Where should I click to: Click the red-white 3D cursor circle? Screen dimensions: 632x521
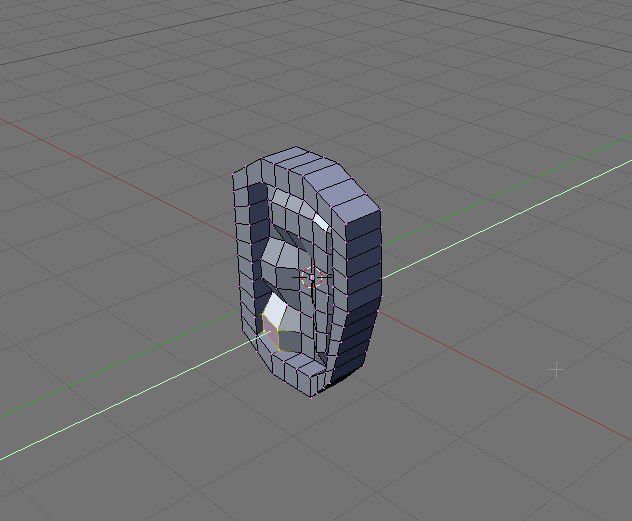pyautogui.click(x=312, y=277)
